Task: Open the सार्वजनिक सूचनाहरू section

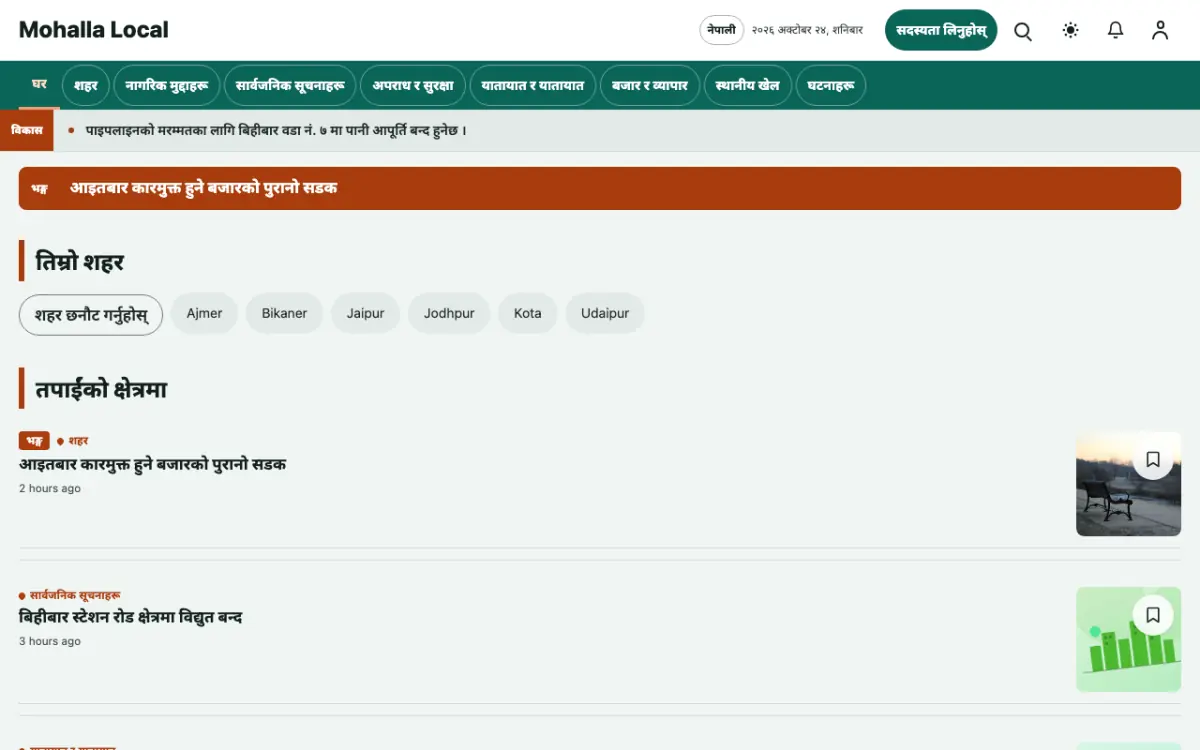Action: click(290, 86)
